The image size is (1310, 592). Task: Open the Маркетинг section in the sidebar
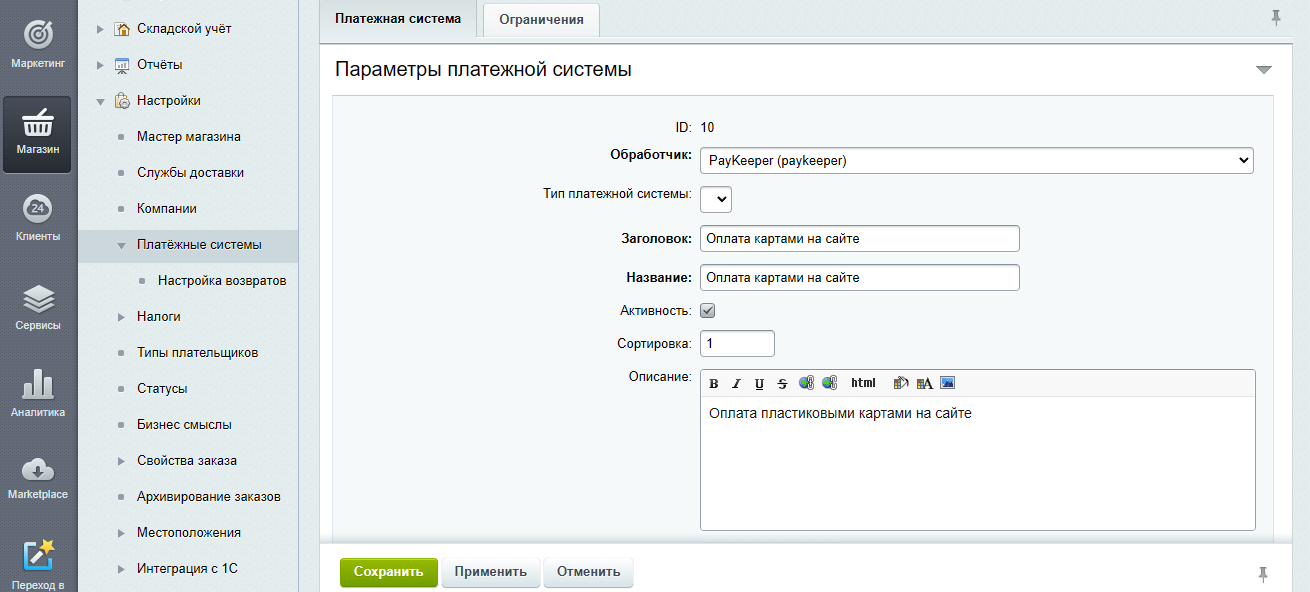click(38, 44)
